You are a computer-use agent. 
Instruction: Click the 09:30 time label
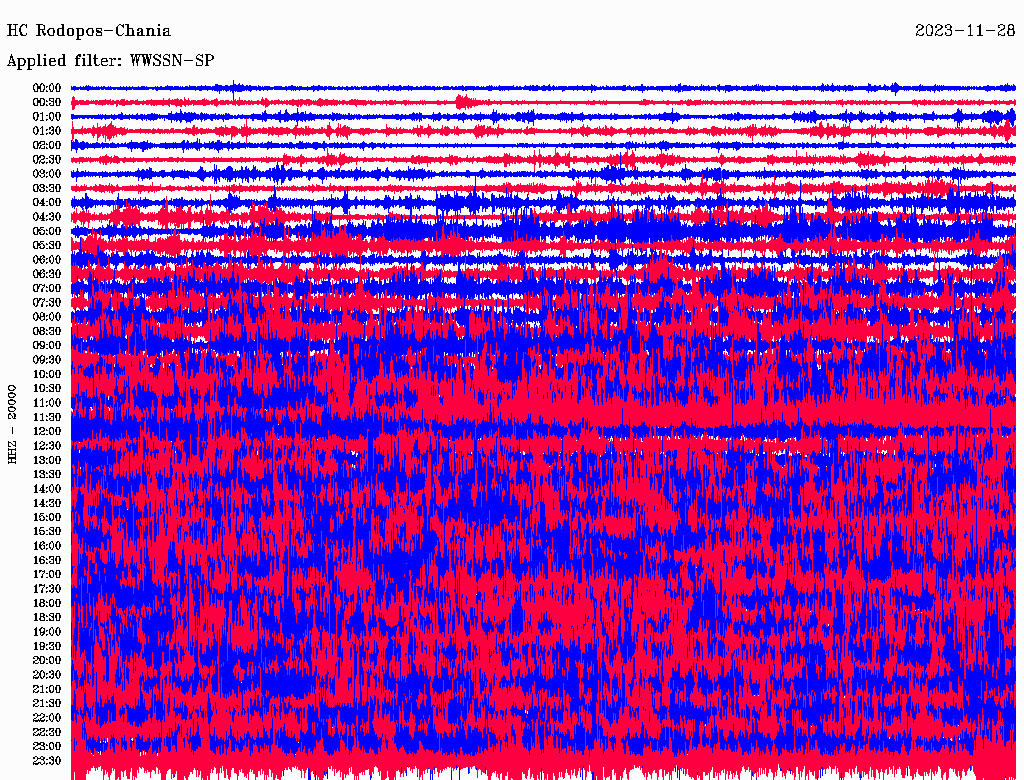[x=47, y=360]
